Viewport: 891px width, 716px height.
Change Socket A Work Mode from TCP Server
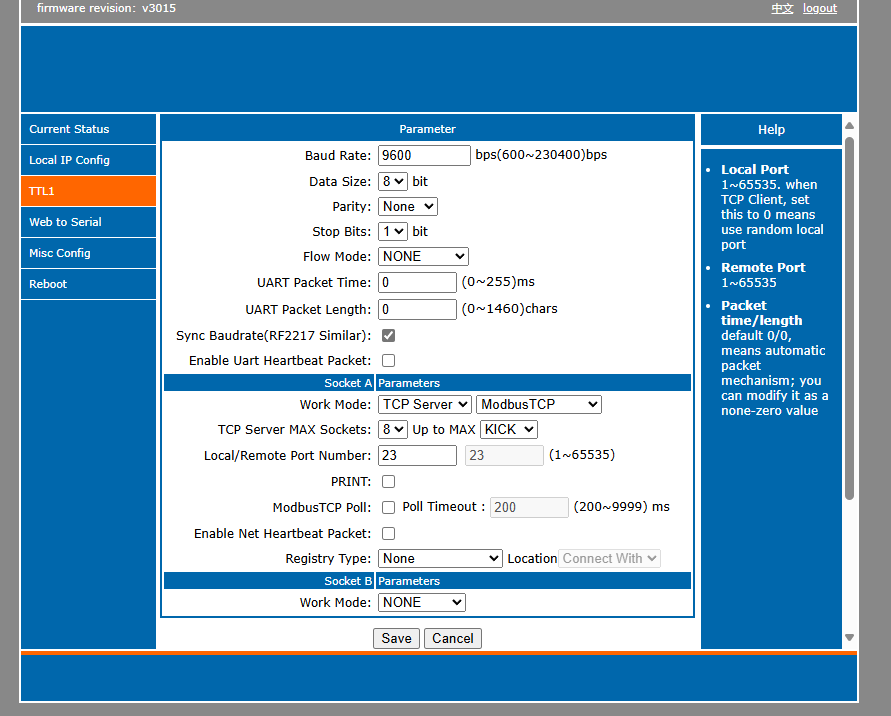(x=425, y=405)
